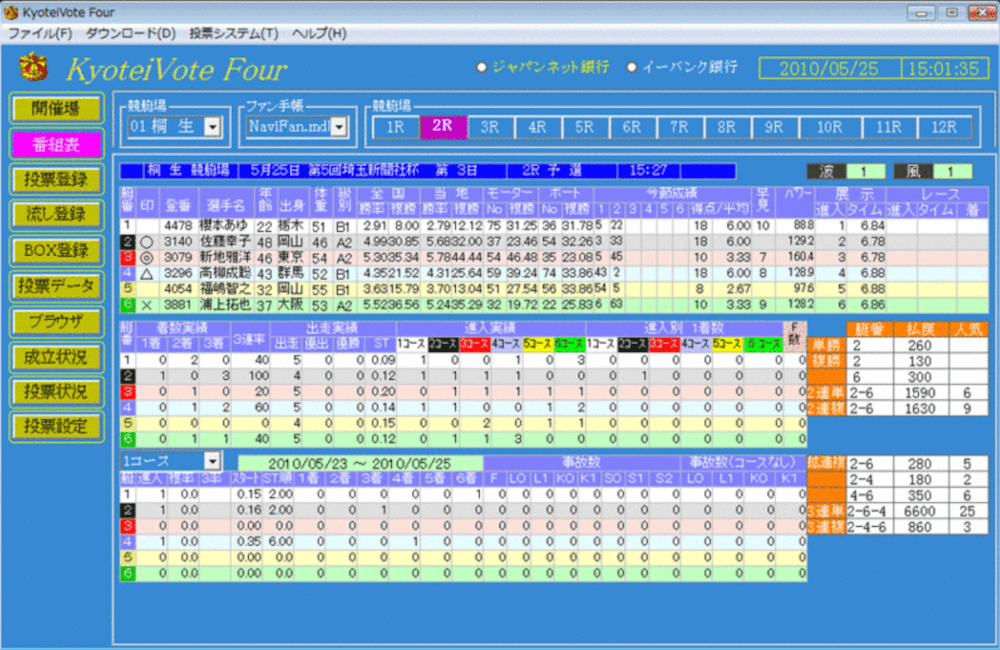Select racer row 福嶋智之
This screenshot has height=650, width=1000.
point(554,289)
